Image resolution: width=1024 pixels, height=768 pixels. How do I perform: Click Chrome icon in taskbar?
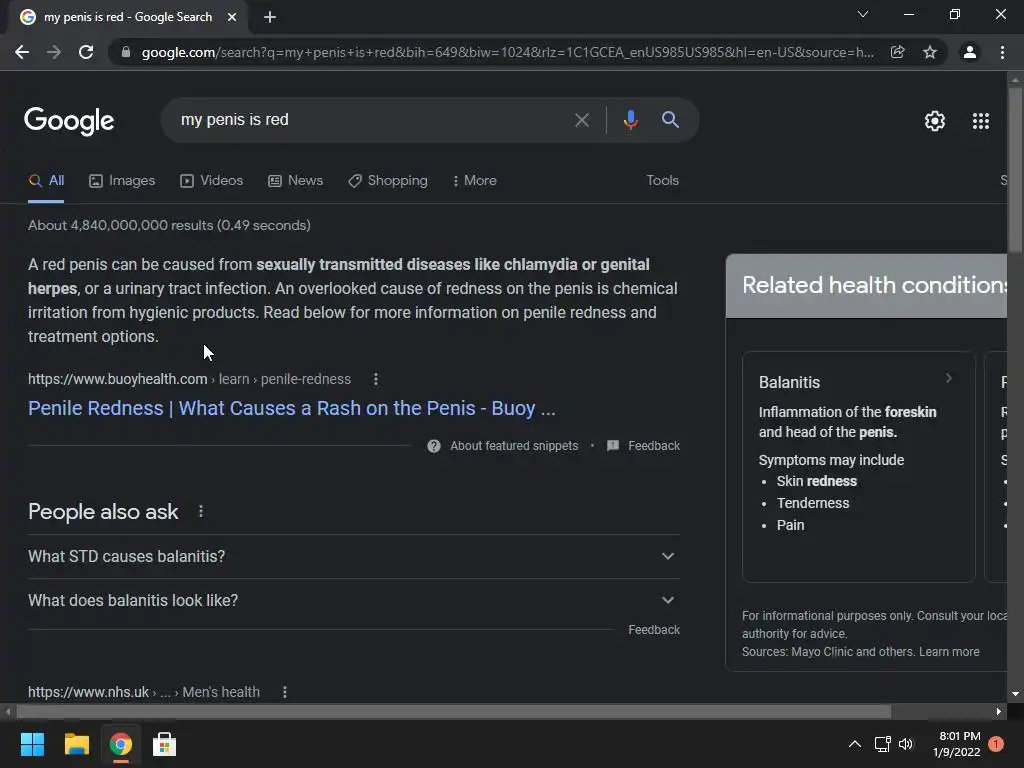click(x=121, y=744)
